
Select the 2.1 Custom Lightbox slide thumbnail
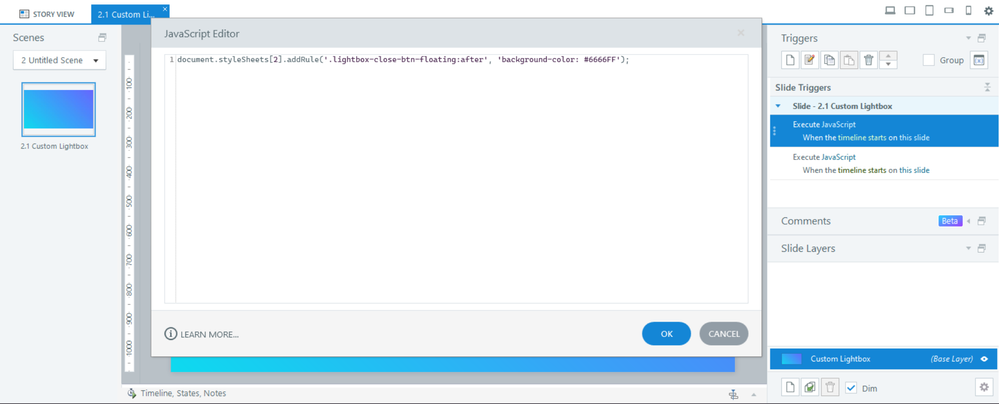point(59,109)
